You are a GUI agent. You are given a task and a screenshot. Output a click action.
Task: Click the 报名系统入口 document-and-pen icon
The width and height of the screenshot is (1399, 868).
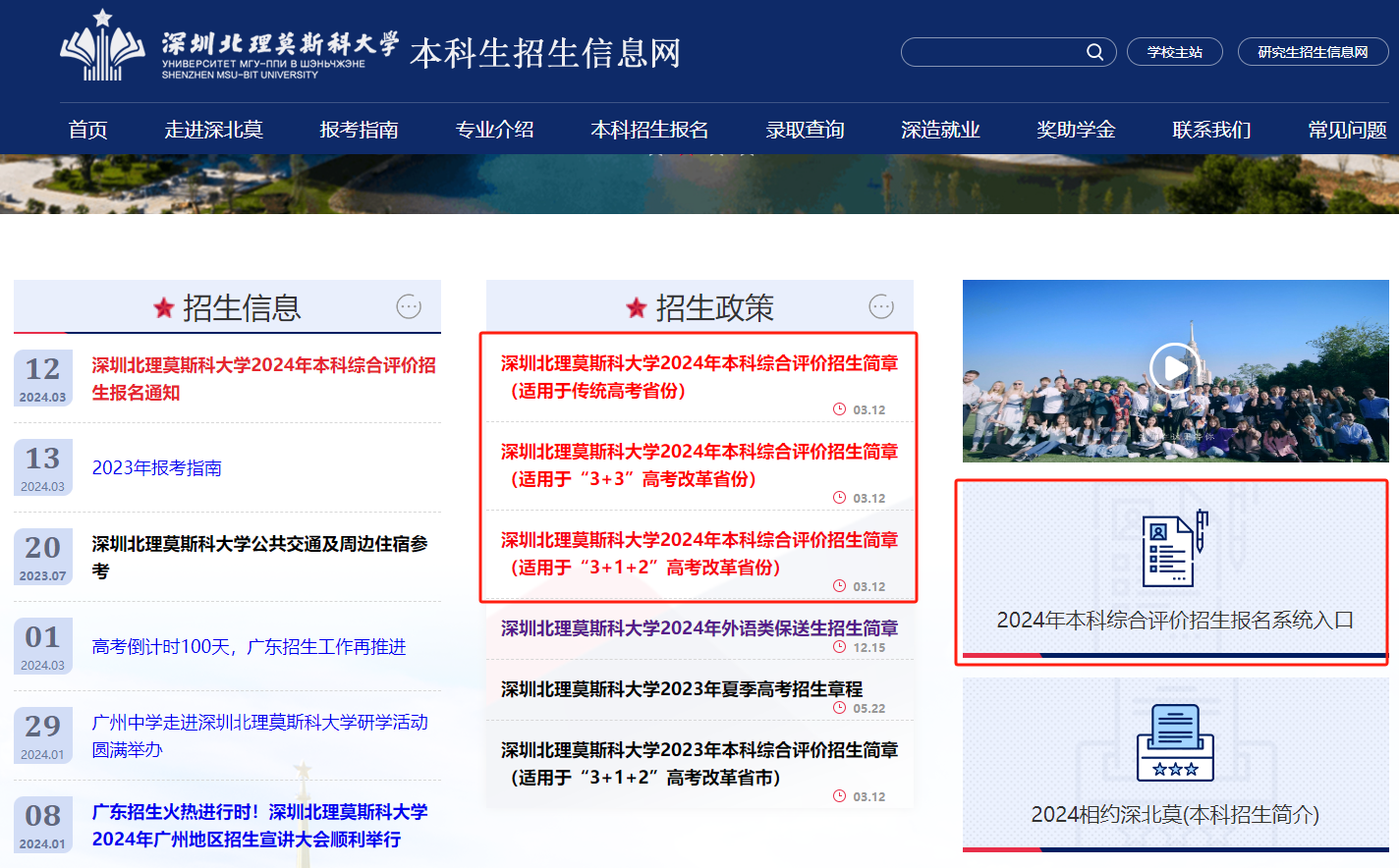tap(1174, 548)
